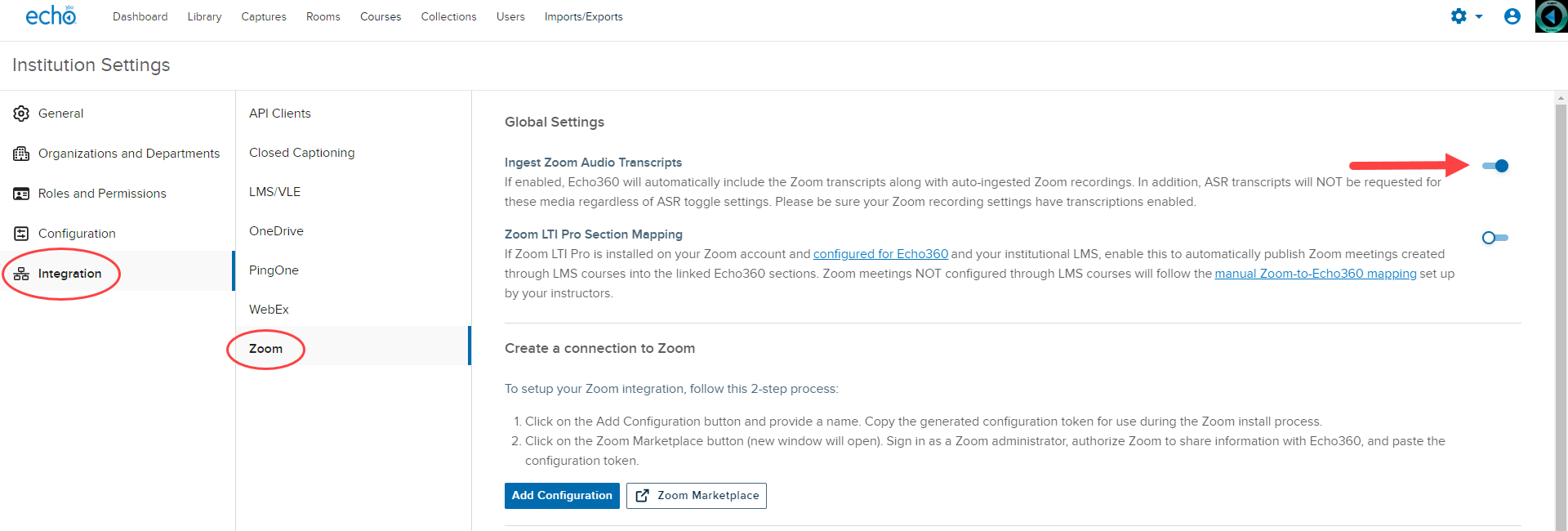The width and height of the screenshot is (1568, 531).
Task: Select General settings section
Action: [x=118, y=114]
